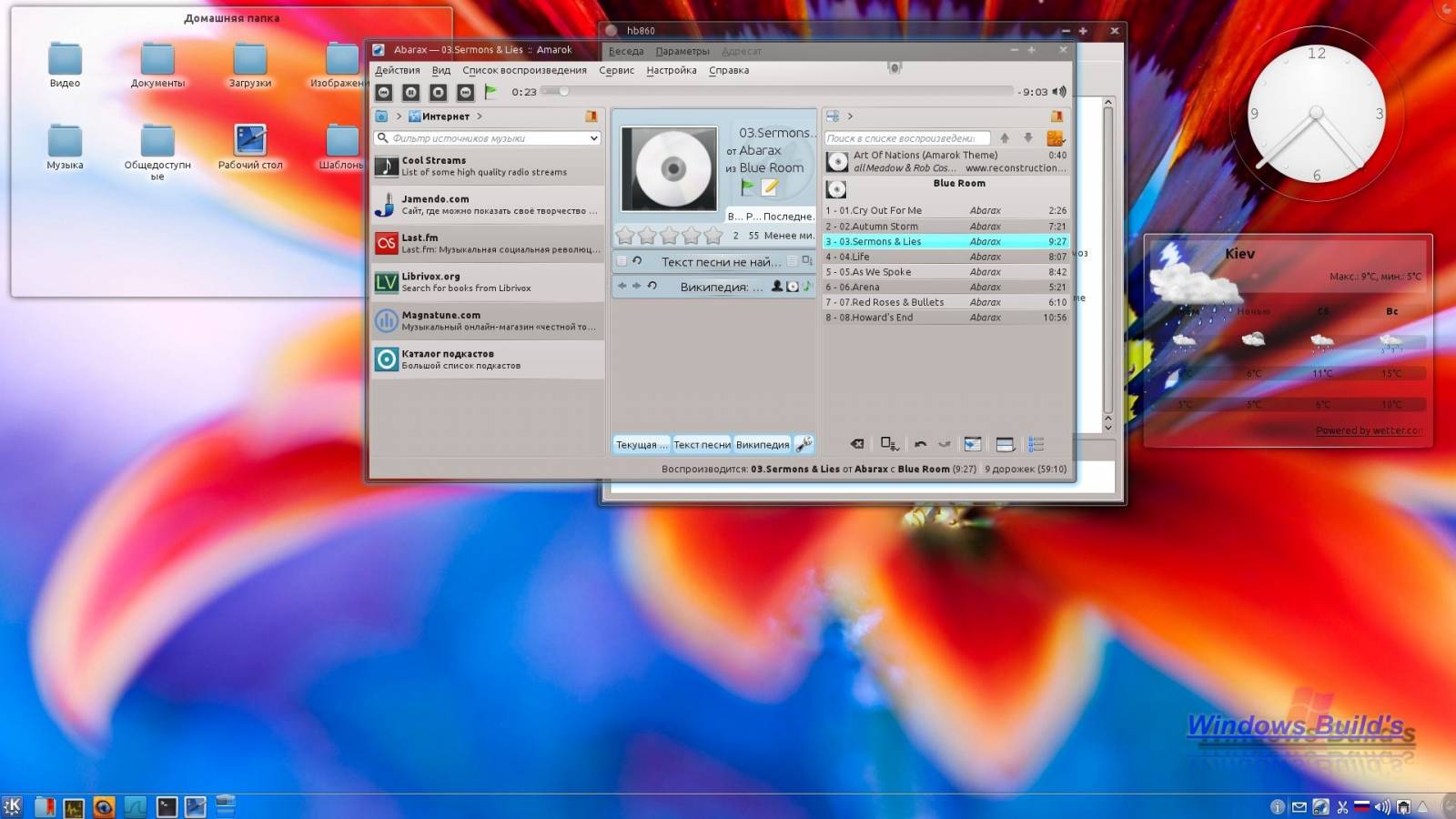Open Last.fm service
The width and height of the screenshot is (1456, 819).
pos(488,243)
